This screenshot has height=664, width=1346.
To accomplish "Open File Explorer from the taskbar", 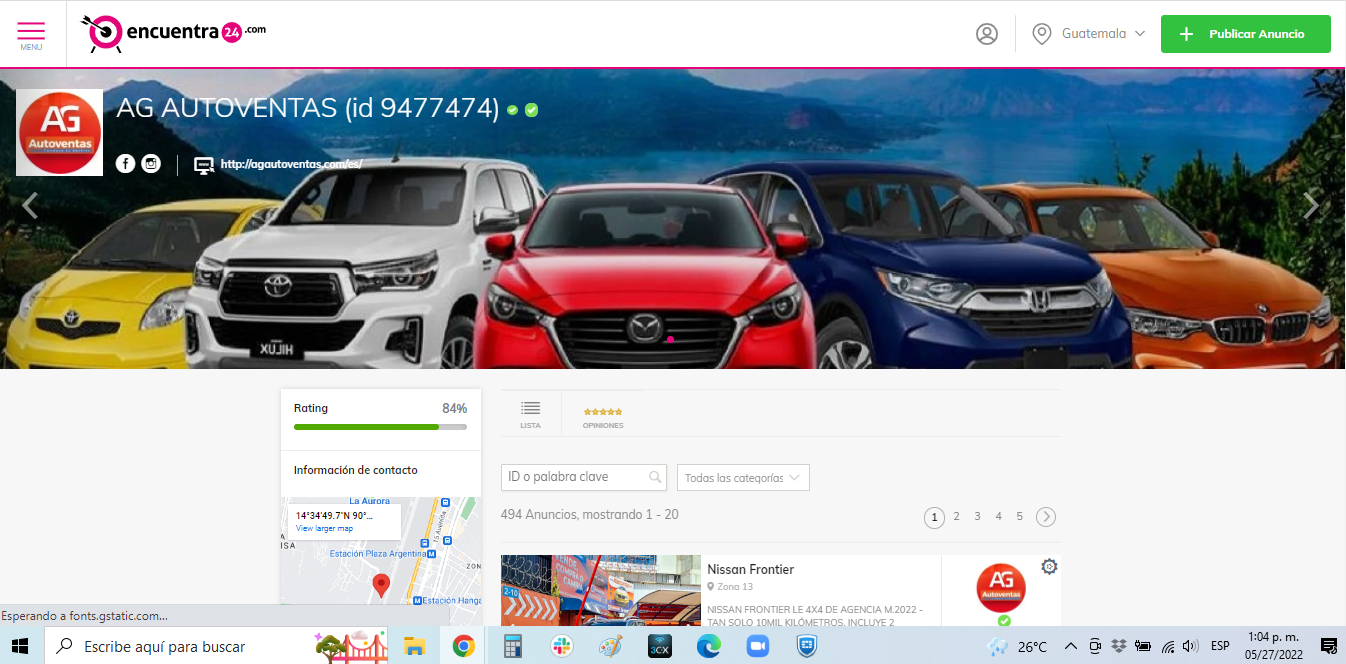I will 415,647.
